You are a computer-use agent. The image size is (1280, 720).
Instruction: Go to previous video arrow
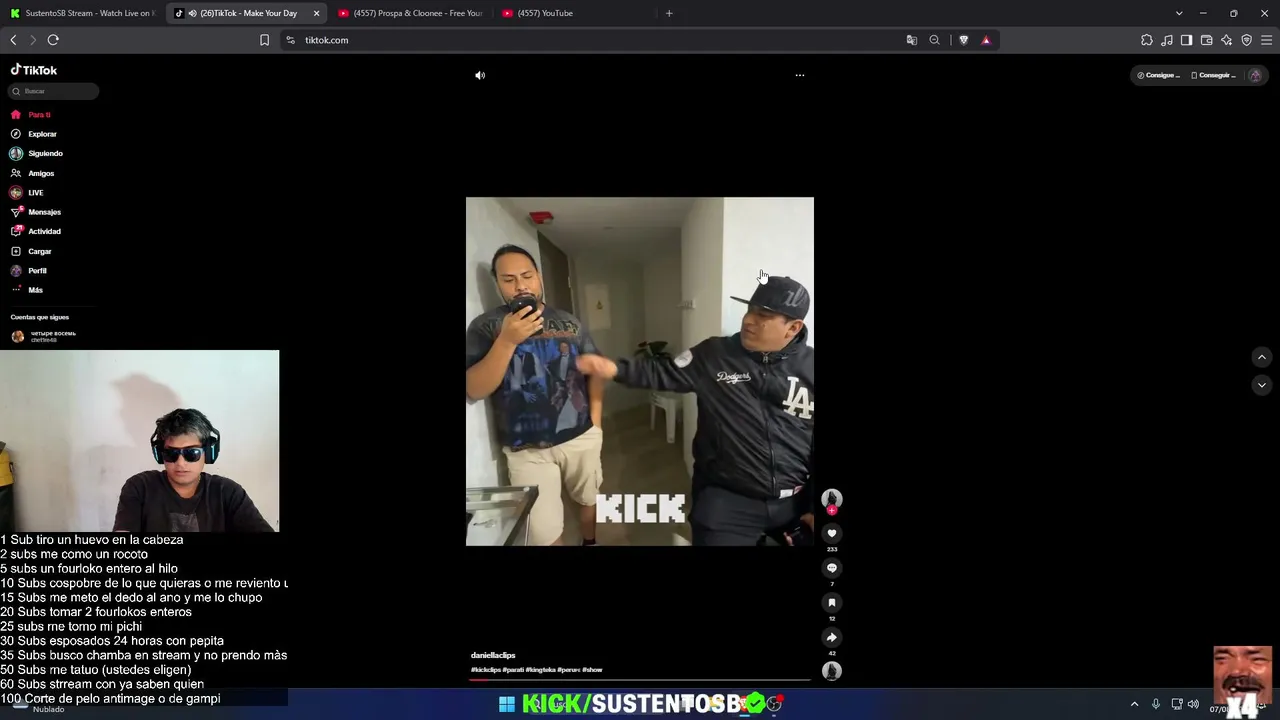click(1262, 357)
